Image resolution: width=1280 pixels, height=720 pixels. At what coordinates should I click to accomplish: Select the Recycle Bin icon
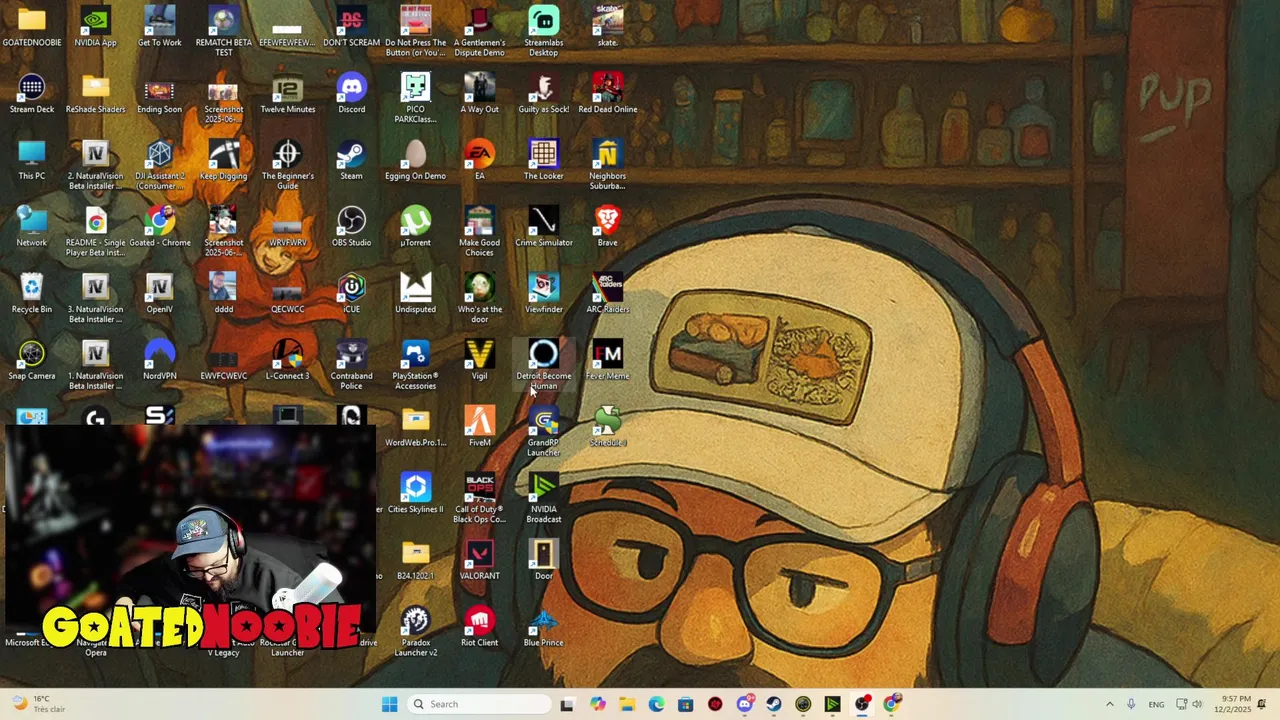[x=32, y=294]
